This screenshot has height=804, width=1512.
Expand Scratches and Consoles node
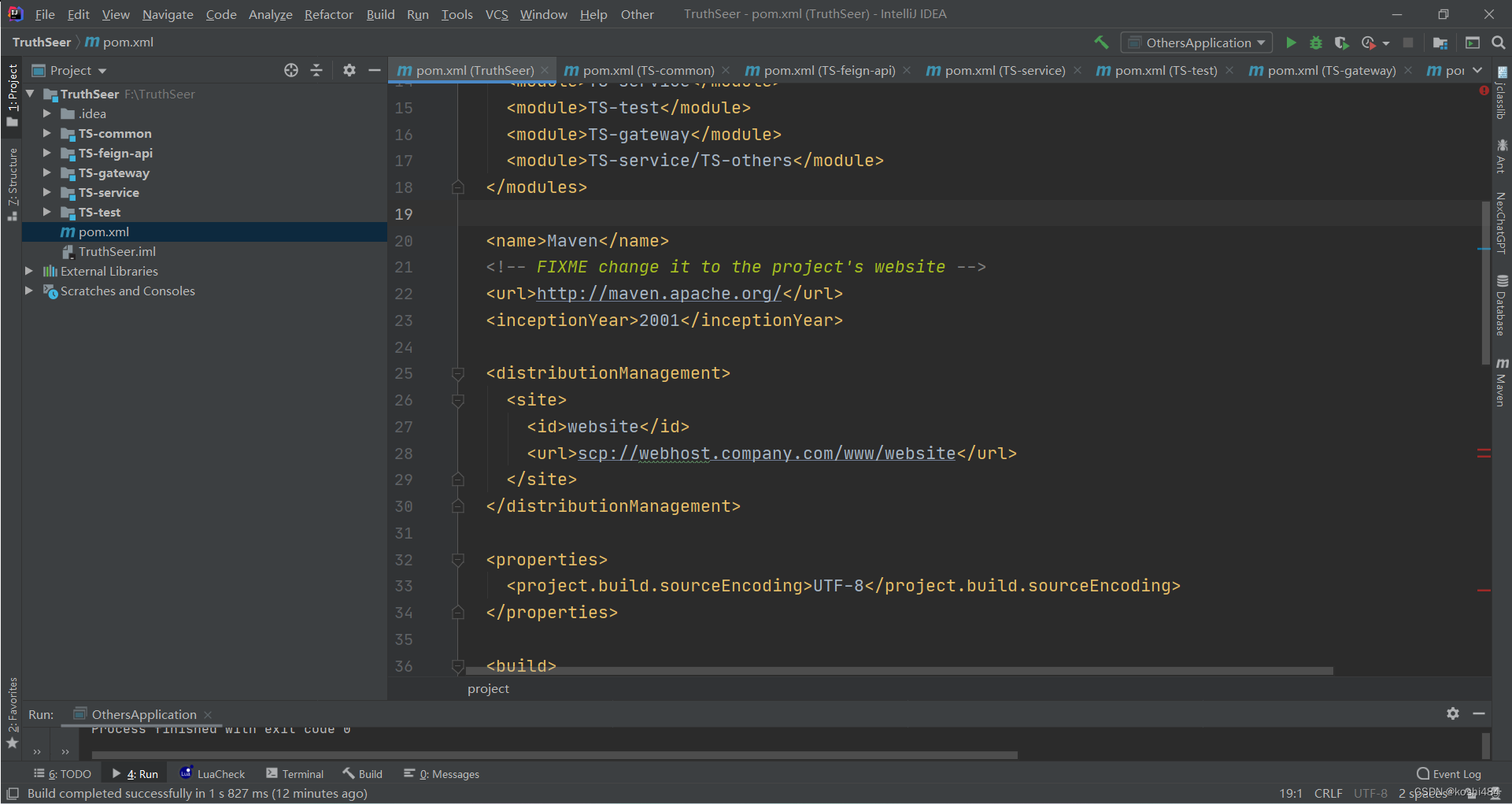(29, 291)
